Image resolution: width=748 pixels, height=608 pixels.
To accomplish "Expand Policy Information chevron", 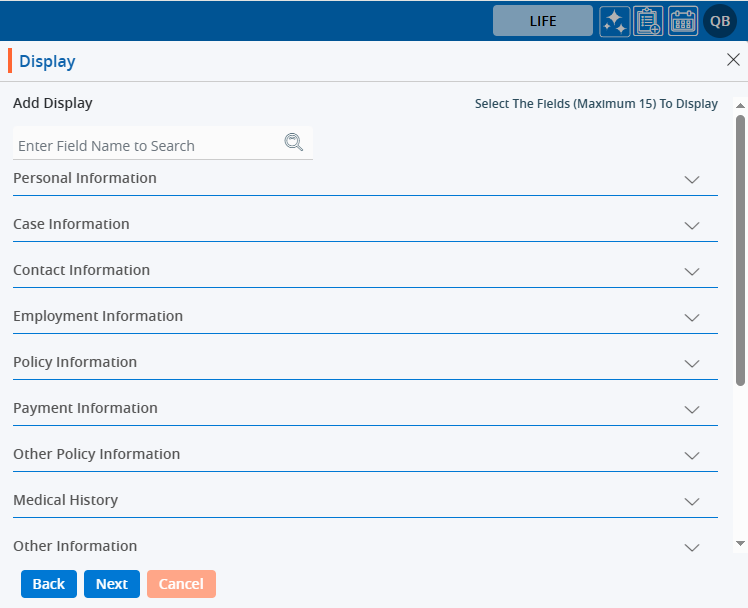I will click(691, 364).
